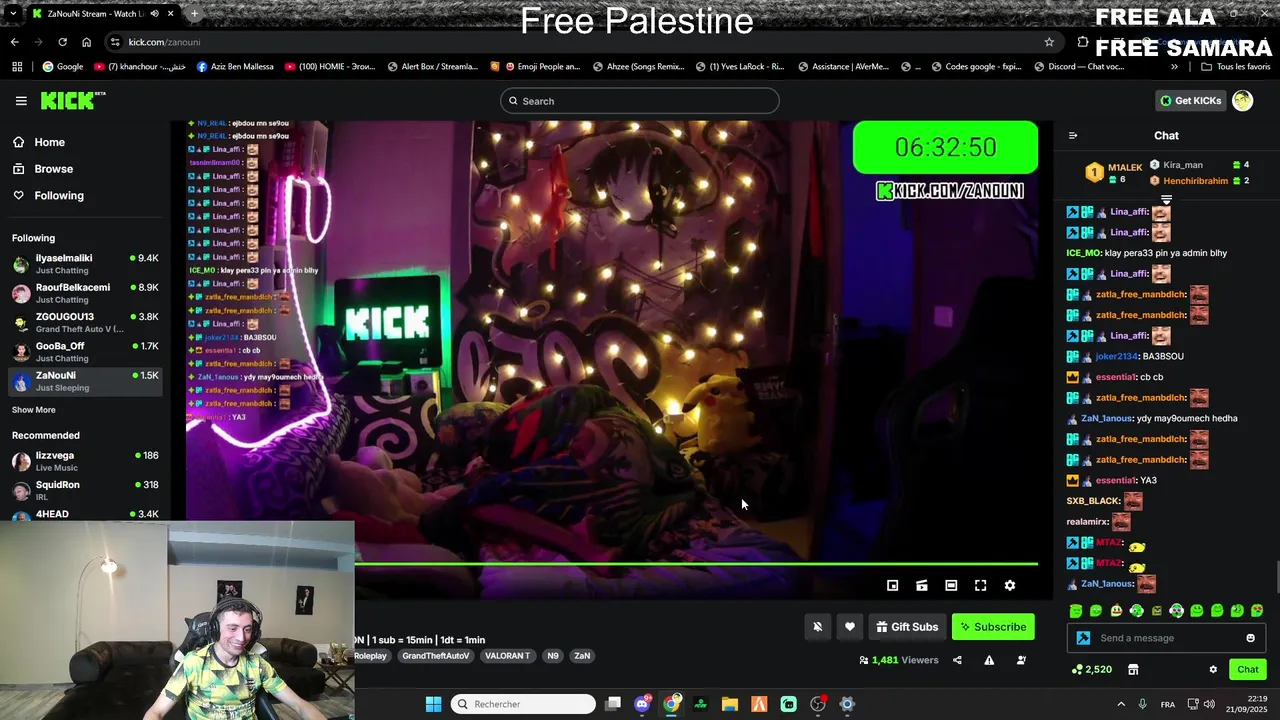Click the VALORANT stream tag
Screen dimensions: 1280x720
(507, 656)
